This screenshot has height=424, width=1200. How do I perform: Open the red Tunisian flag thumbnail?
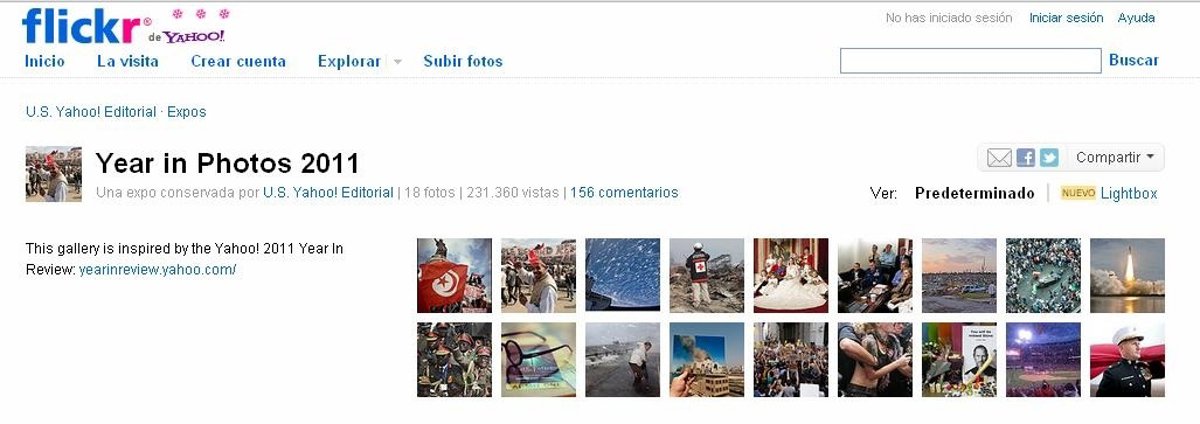tap(454, 276)
